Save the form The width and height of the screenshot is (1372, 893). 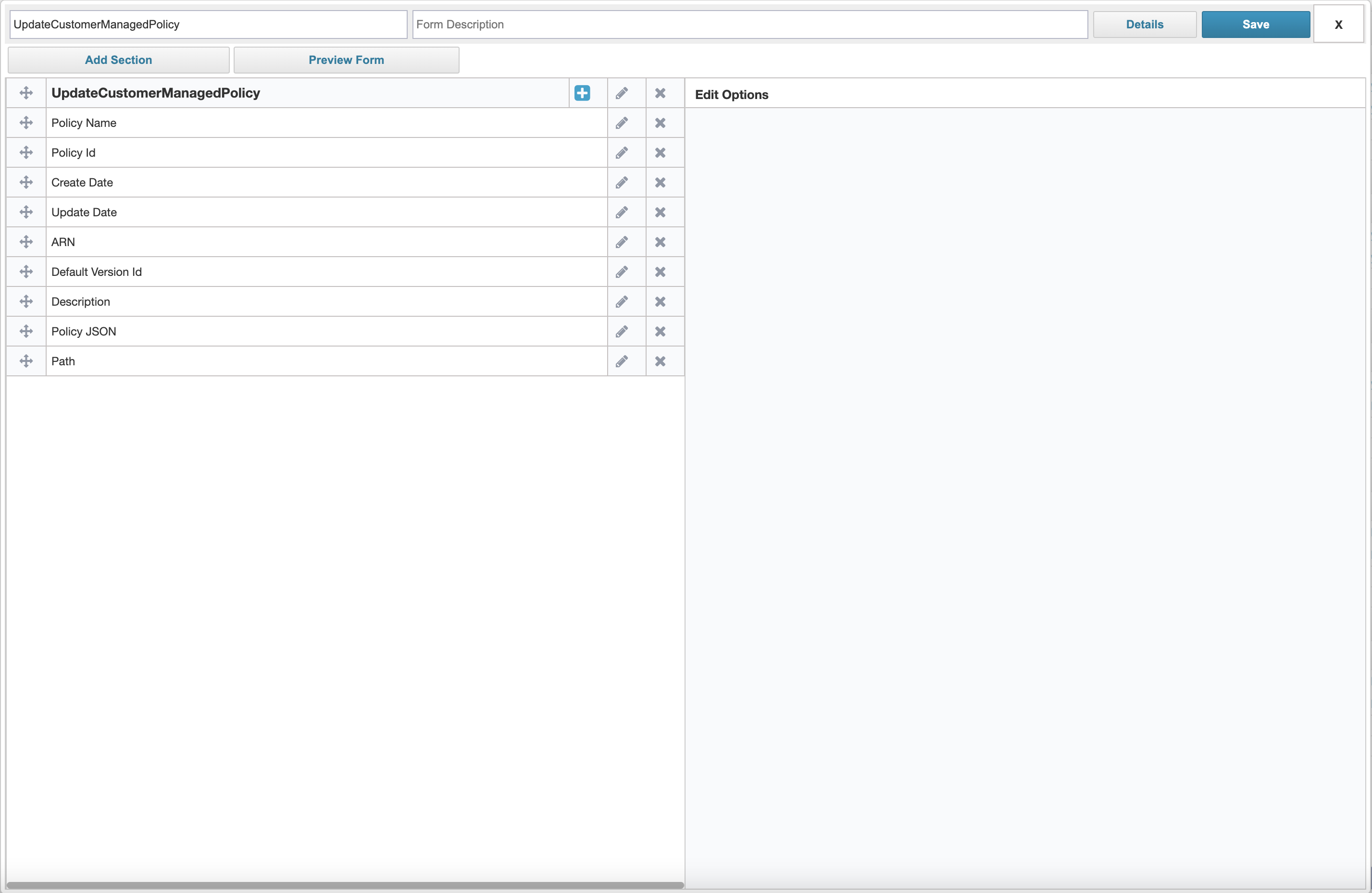(x=1256, y=24)
